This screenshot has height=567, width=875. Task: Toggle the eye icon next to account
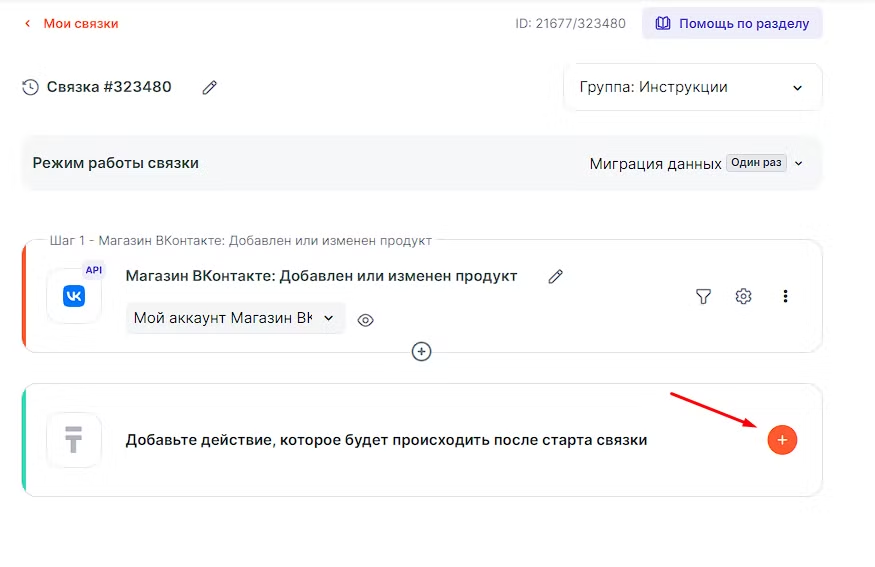[366, 320]
